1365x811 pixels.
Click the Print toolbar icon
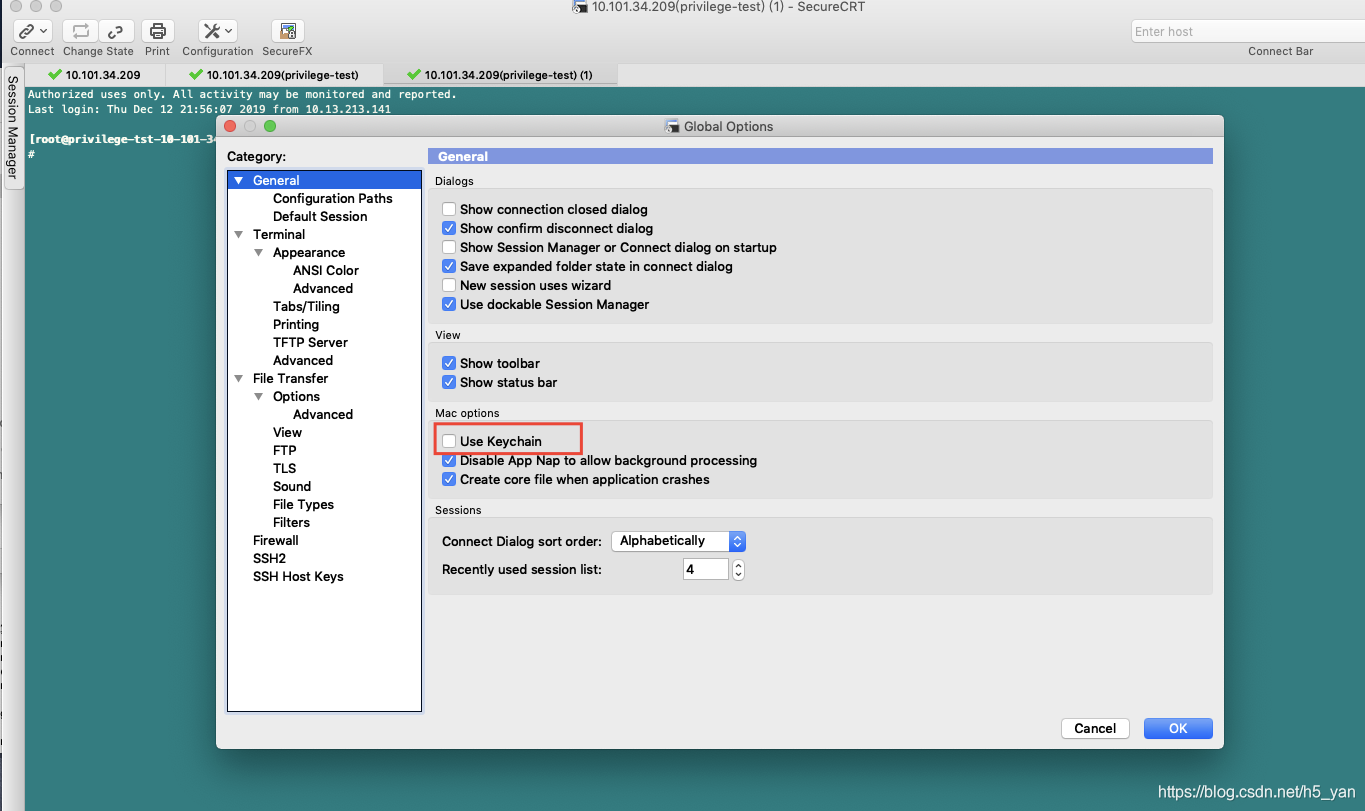[x=157, y=31]
